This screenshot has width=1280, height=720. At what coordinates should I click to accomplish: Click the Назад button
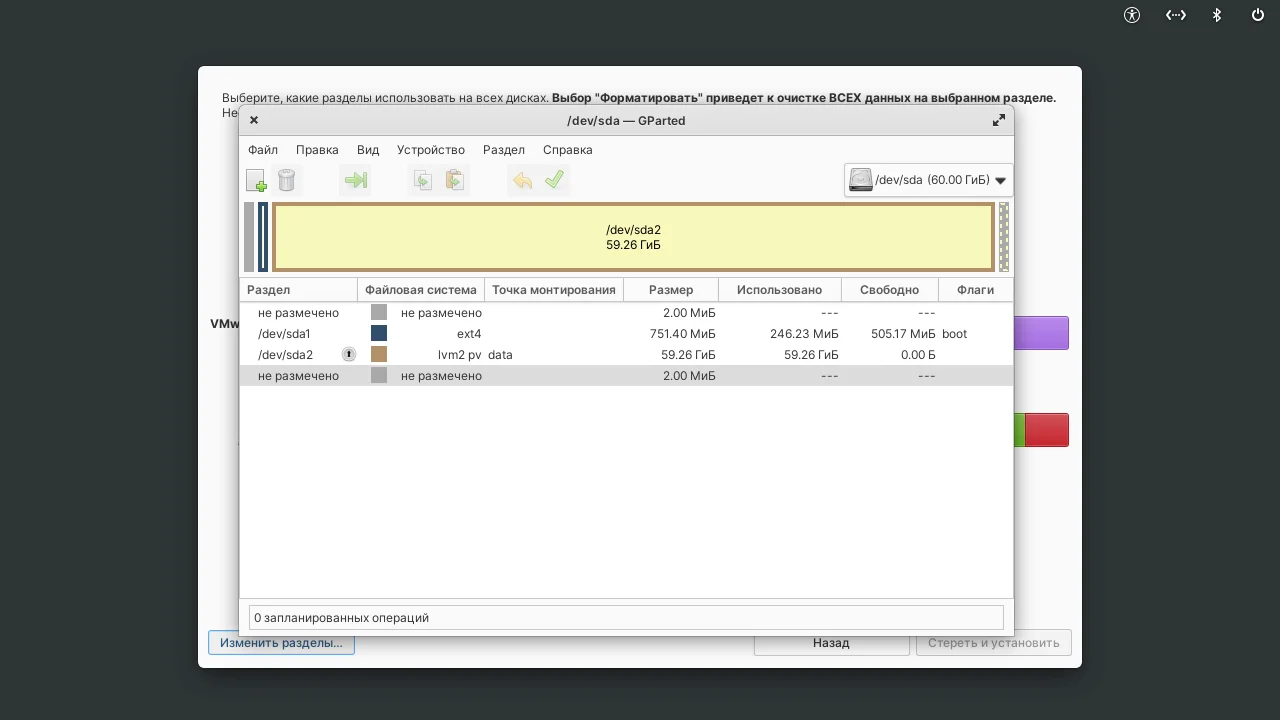[831, 642]
